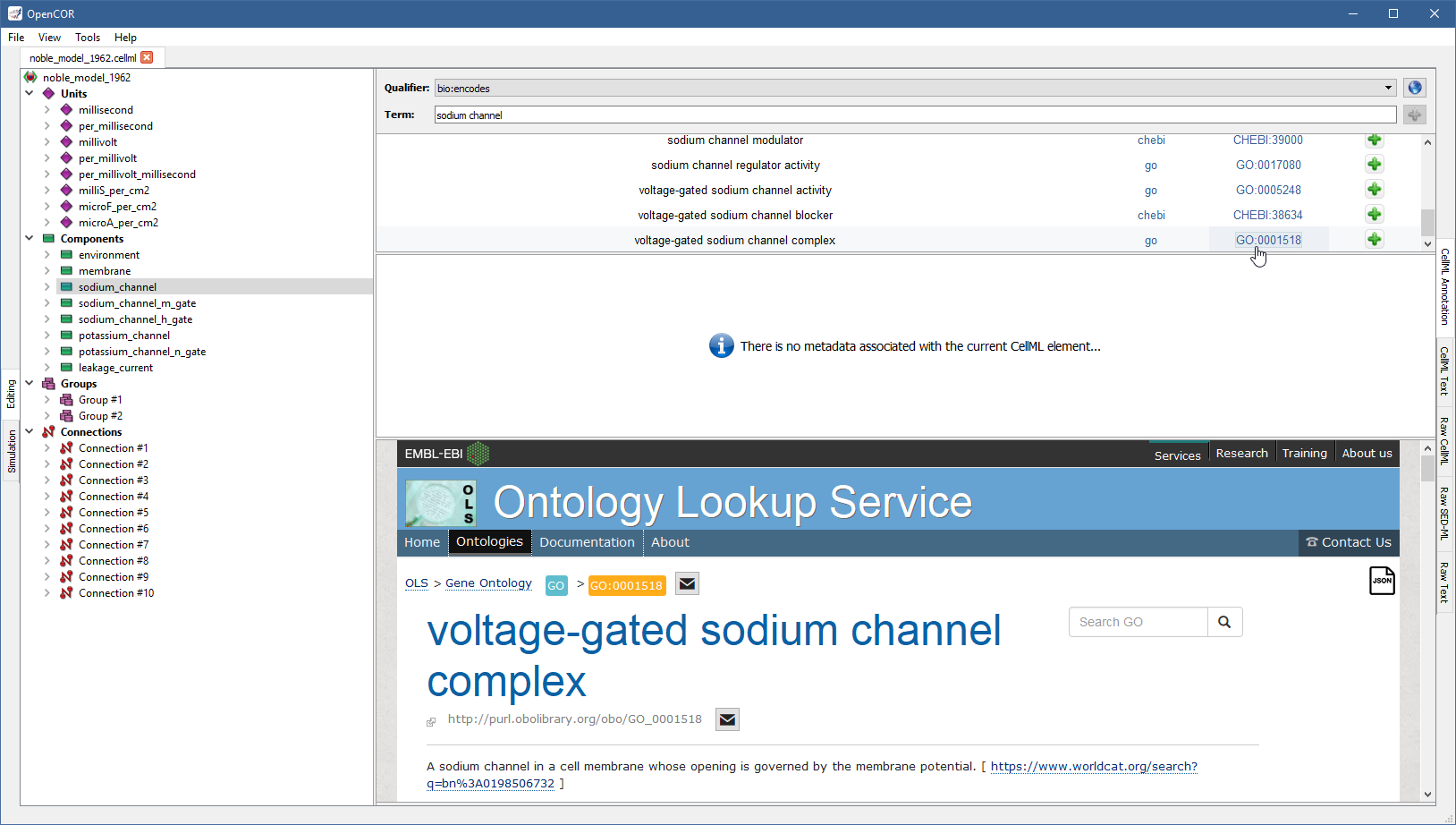Collapse the Units tree section
The width and height of the screenshot is (1456, 825).
30,93
